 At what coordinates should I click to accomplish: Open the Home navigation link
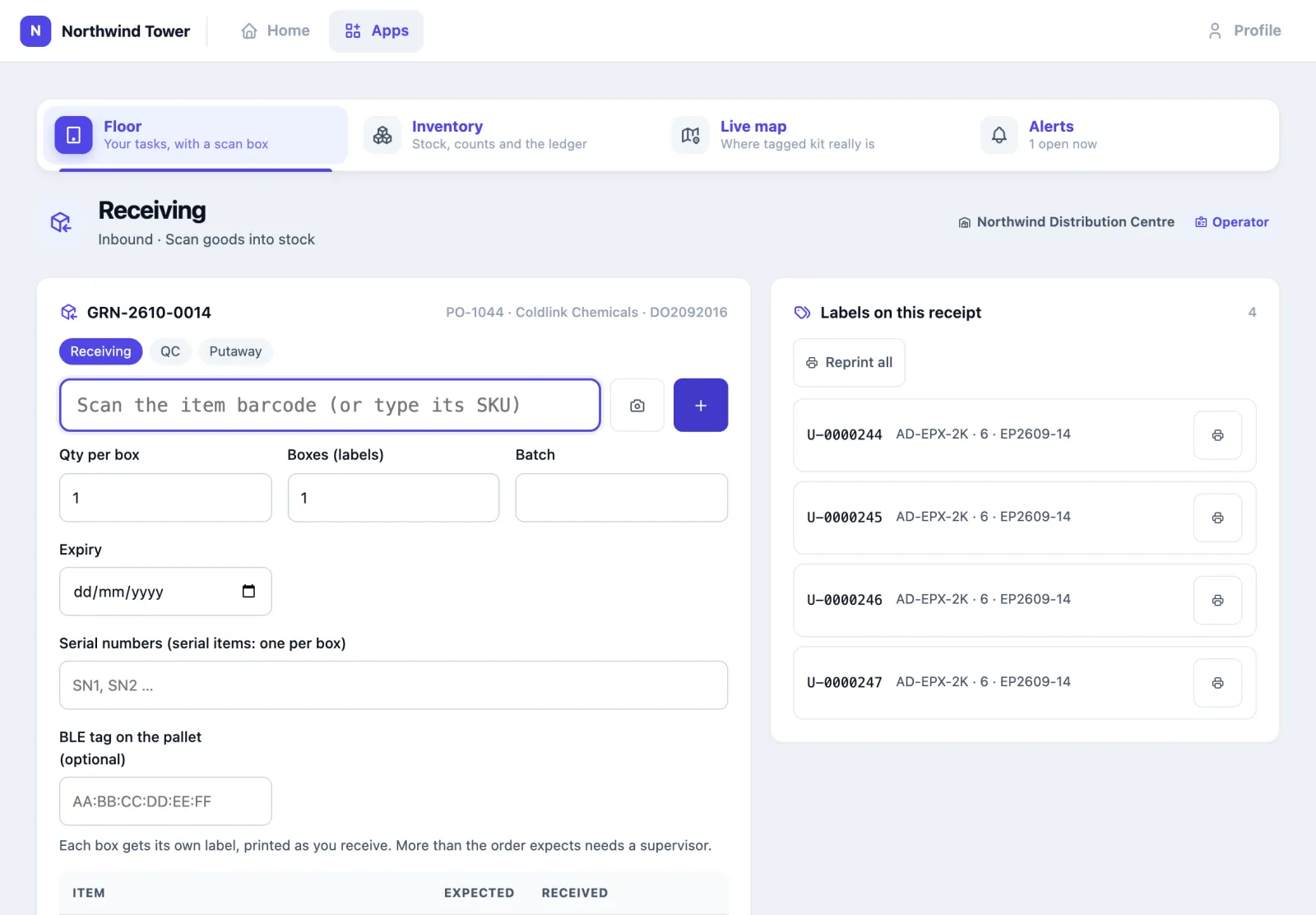(x=276, y=31)
